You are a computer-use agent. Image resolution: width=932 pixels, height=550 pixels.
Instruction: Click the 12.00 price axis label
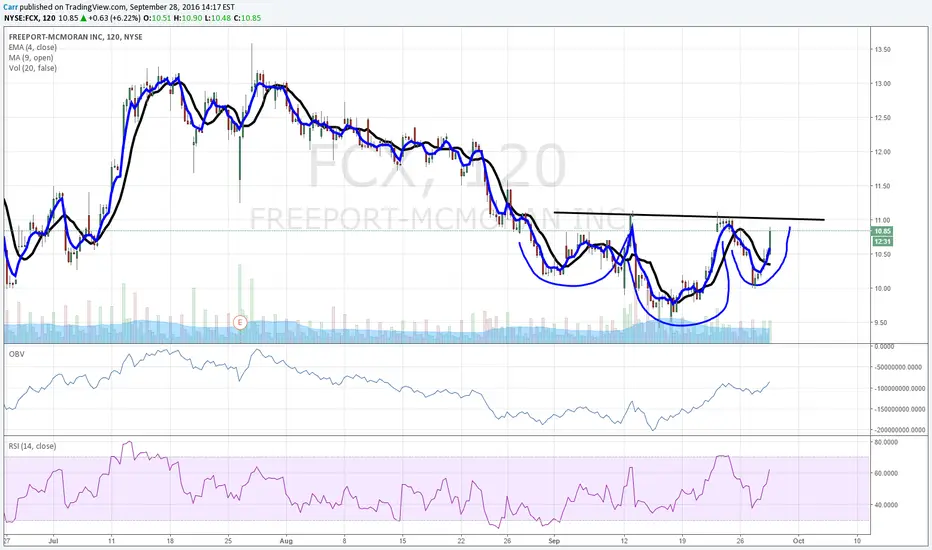coord(883,152)
